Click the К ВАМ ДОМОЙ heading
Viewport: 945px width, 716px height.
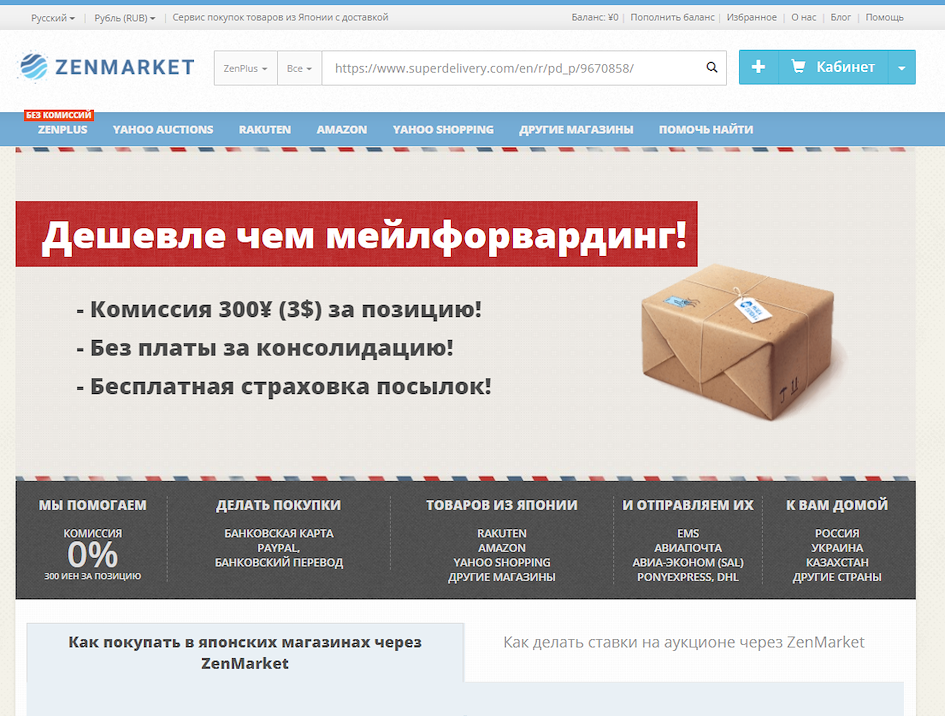click(837, 505)
